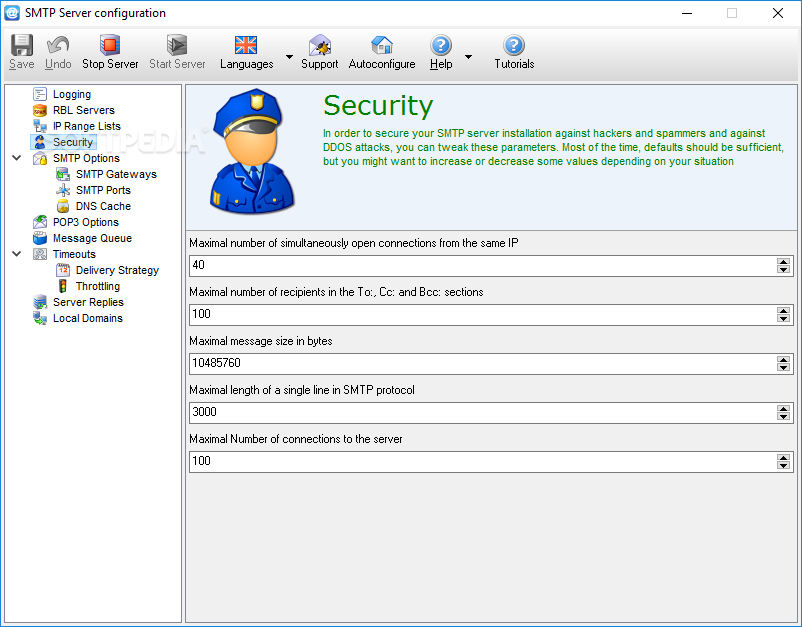The width and height of the screenshot is (802, 627).
Task: Click the Throttling traffic light icon
Action: (x=63, y=286)
